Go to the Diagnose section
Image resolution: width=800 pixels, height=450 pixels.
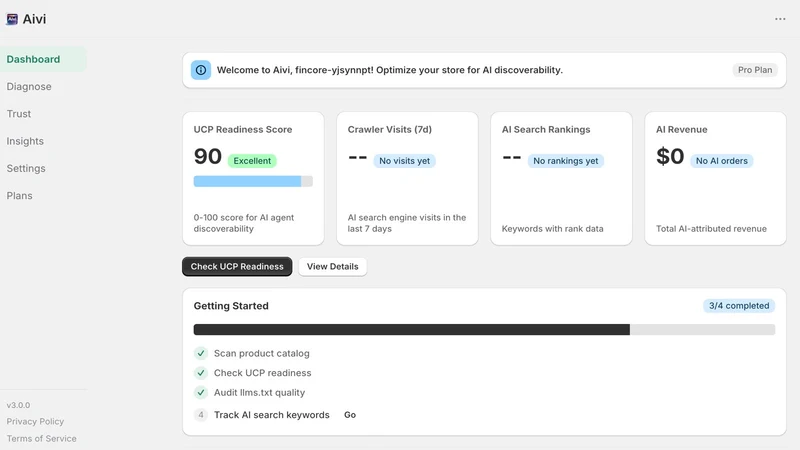(x=29, y=87)
